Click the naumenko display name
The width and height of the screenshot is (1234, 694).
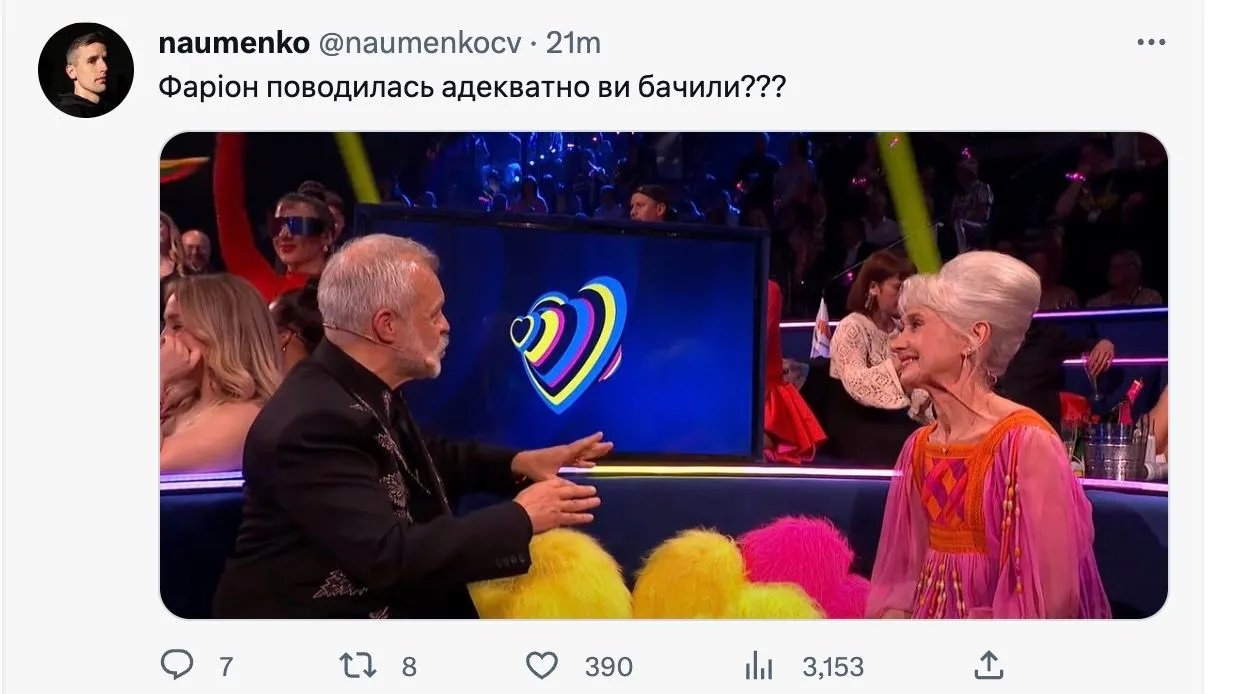(234, 43)
